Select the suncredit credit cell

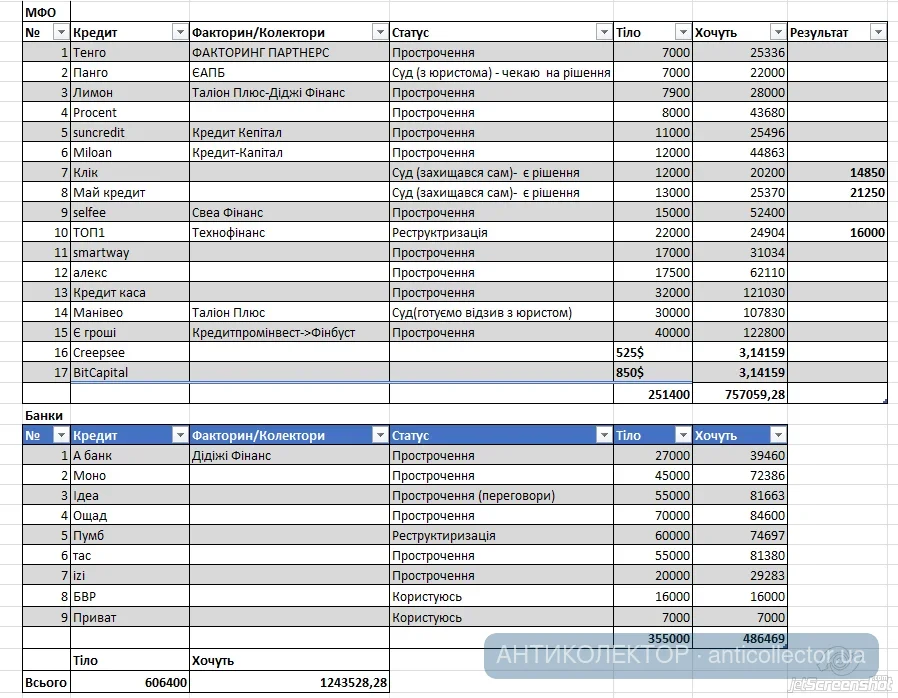[130, 132]
